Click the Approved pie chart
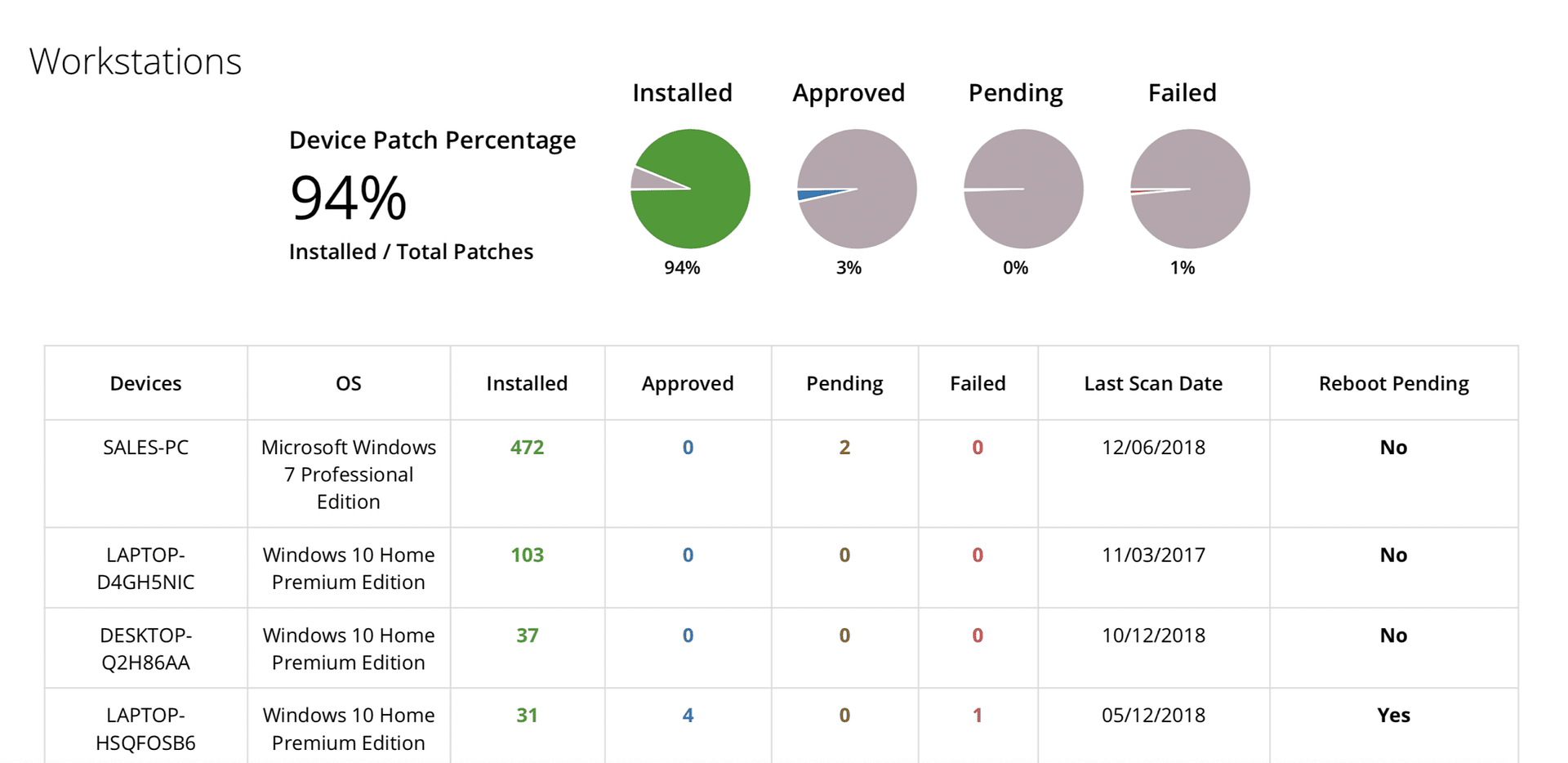This screenshot has height=763, width=1568. (x=857, y=189)
